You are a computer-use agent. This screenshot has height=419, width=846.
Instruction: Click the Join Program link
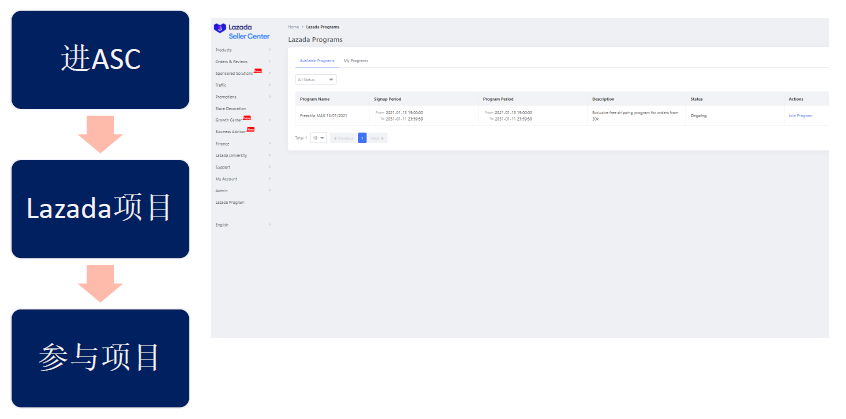point(800,116)
